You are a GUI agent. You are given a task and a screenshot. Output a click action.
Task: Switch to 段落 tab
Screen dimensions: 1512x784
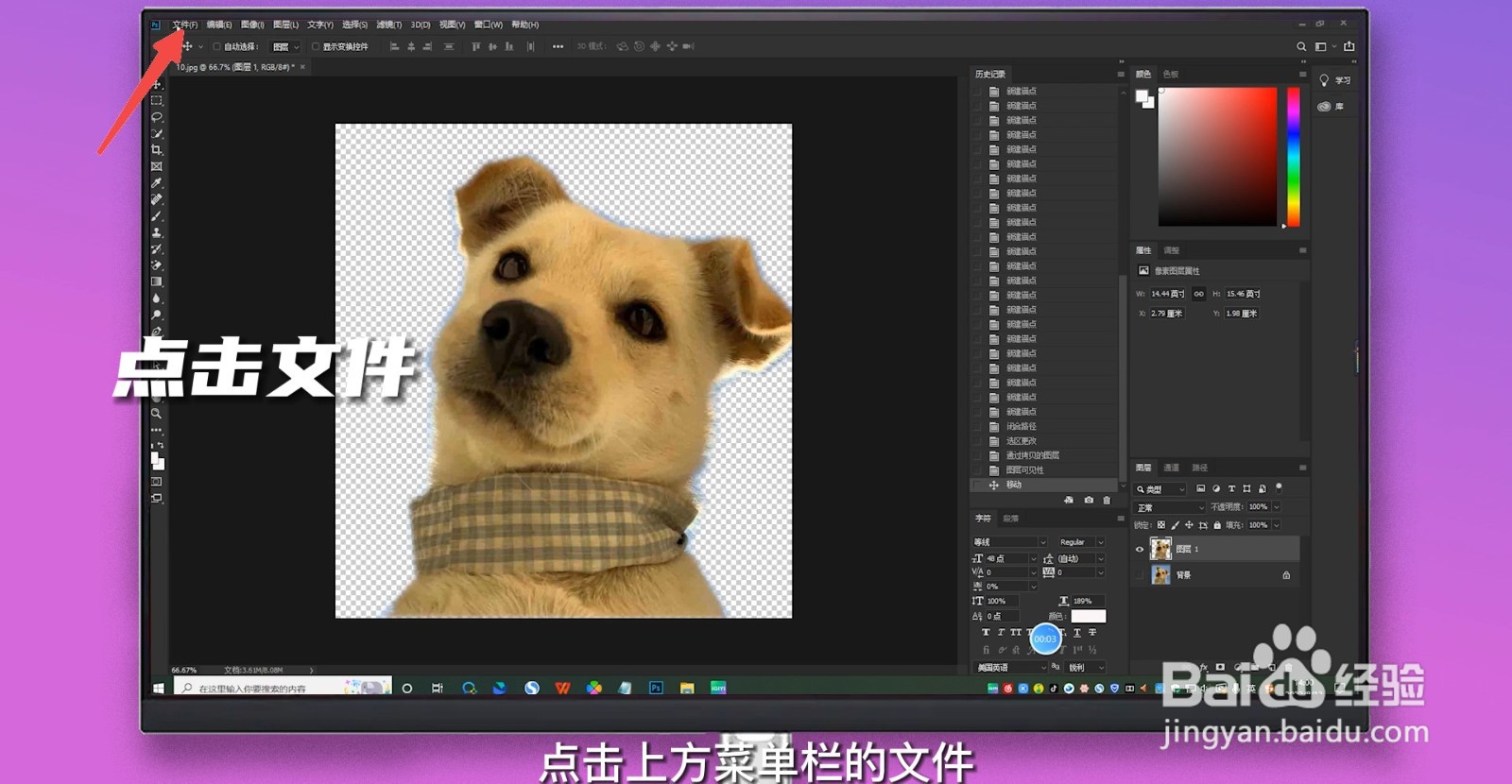1011,519
